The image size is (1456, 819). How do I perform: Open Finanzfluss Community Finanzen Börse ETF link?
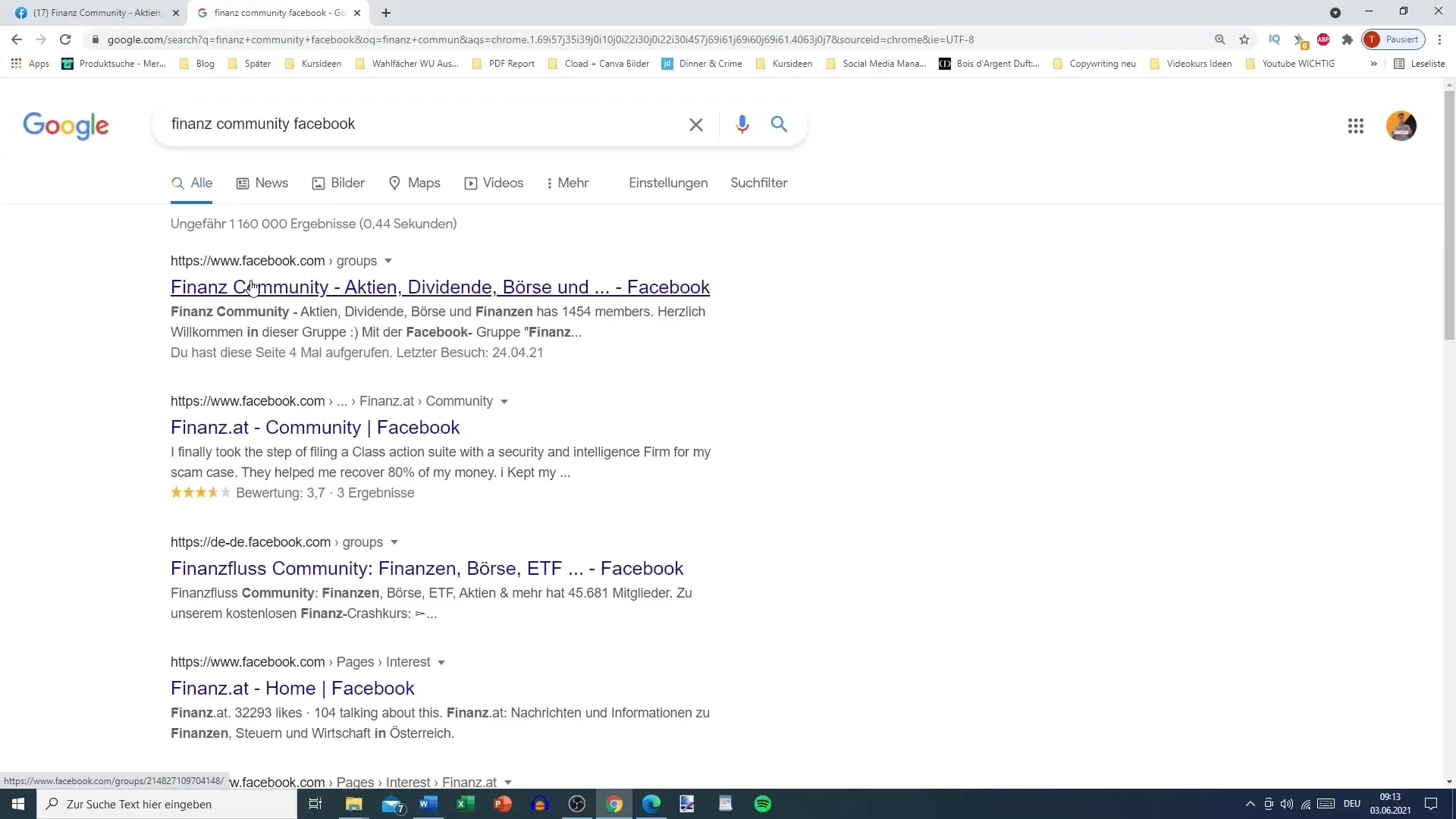click(x=427, y=568)
